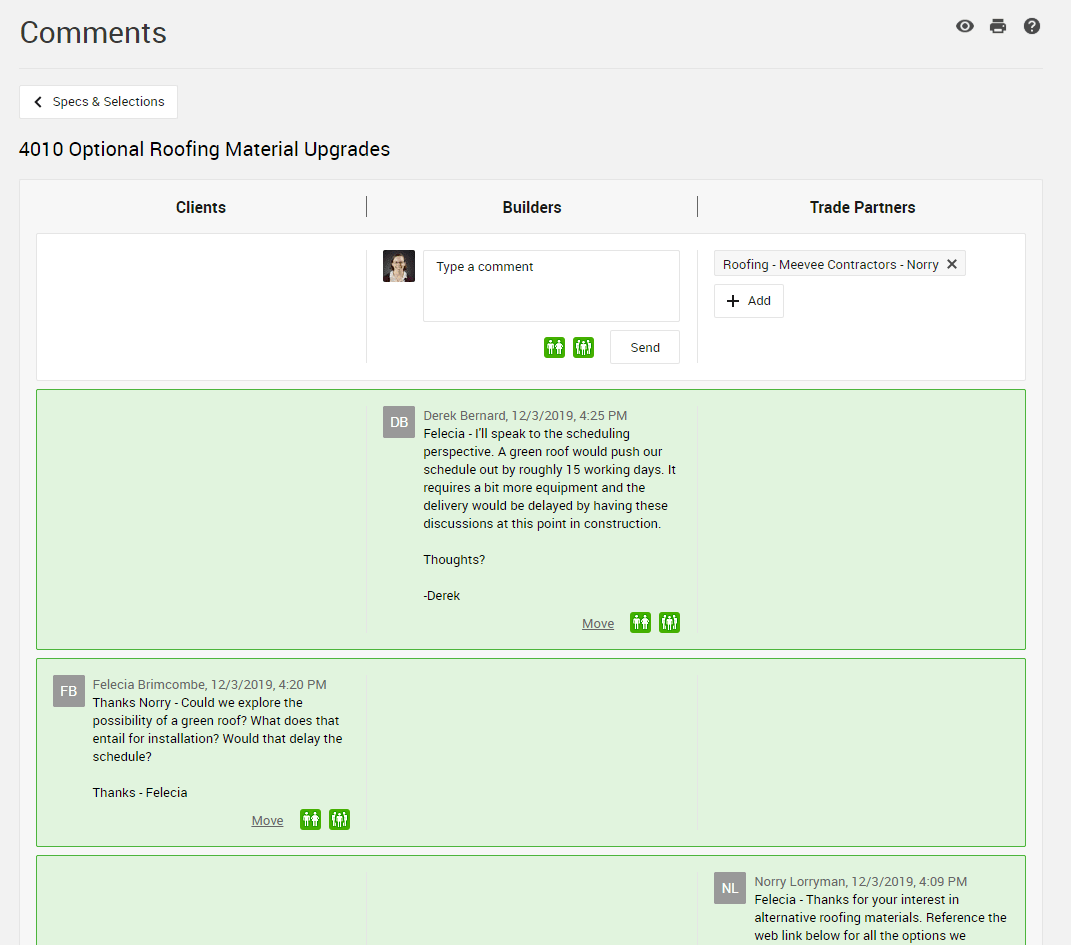Click Move link on Derek Bernard's comment
Viewport: 1071px width, 945px height.
click(598, 623)
